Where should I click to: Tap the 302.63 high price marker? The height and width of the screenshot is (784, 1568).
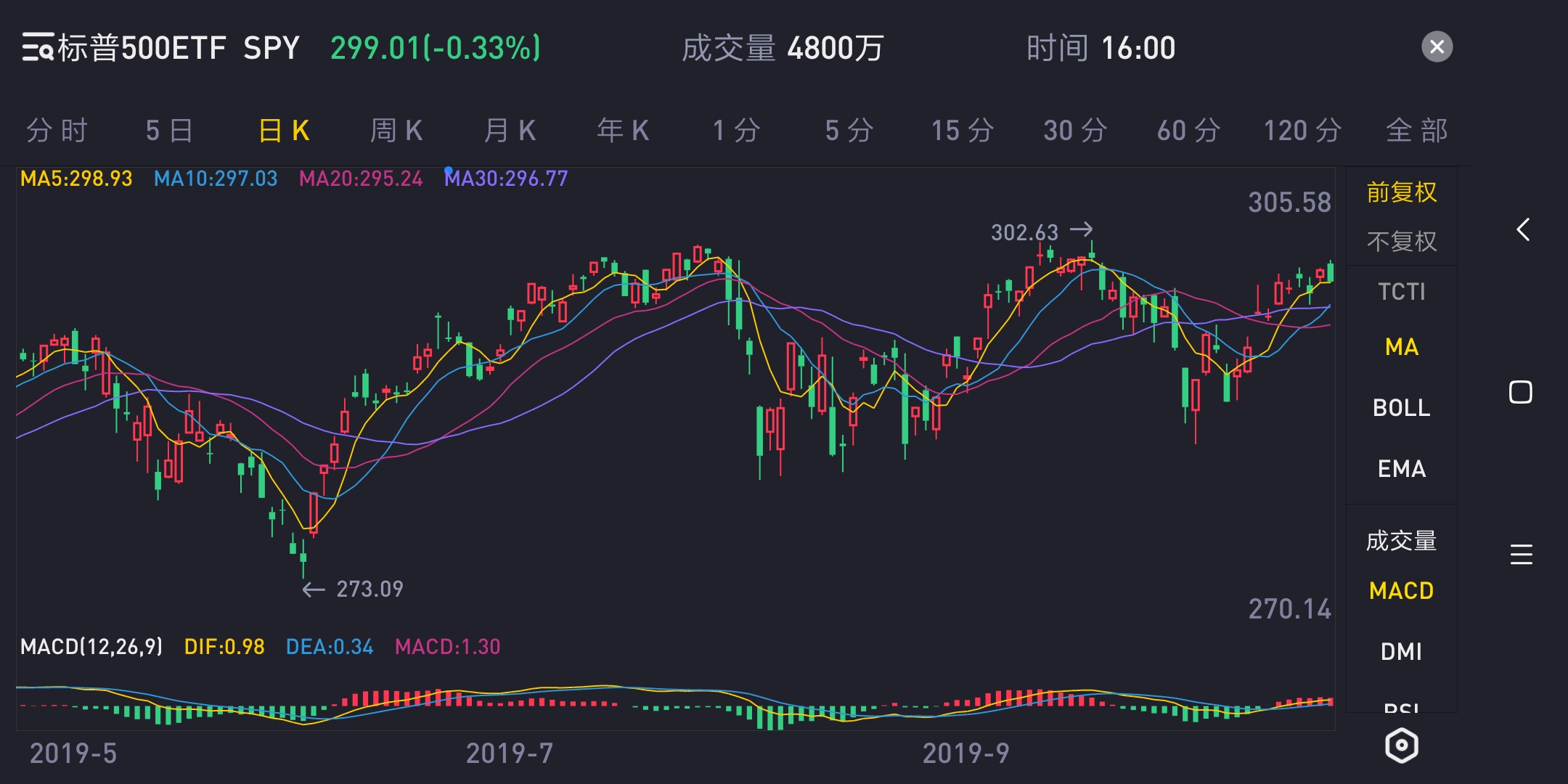(1024, 232)
